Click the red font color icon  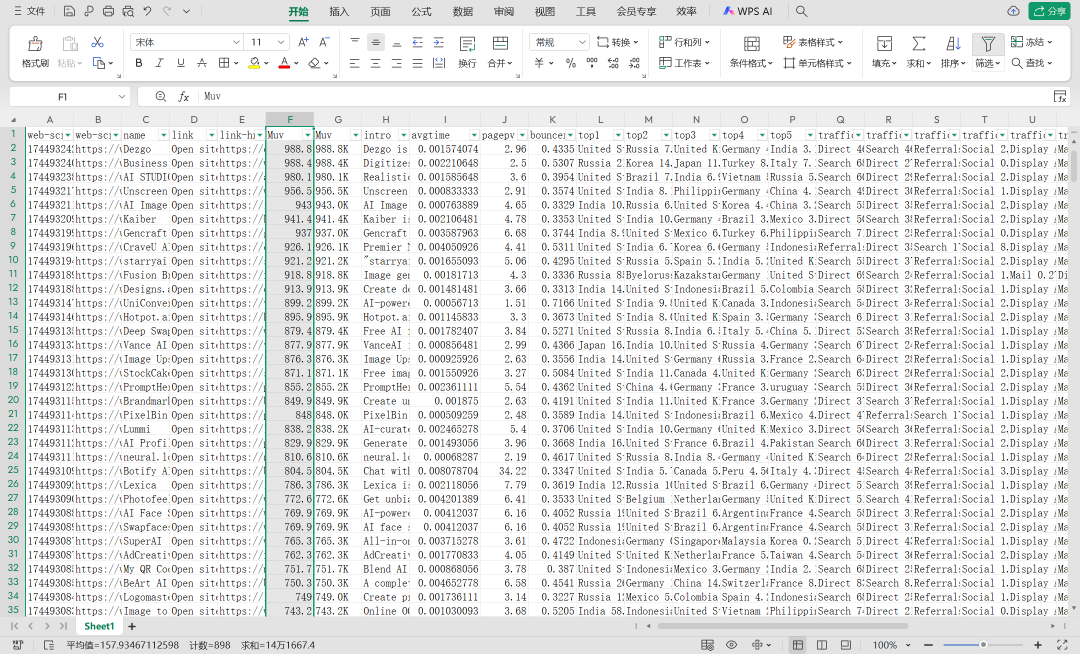pos(284,63)
